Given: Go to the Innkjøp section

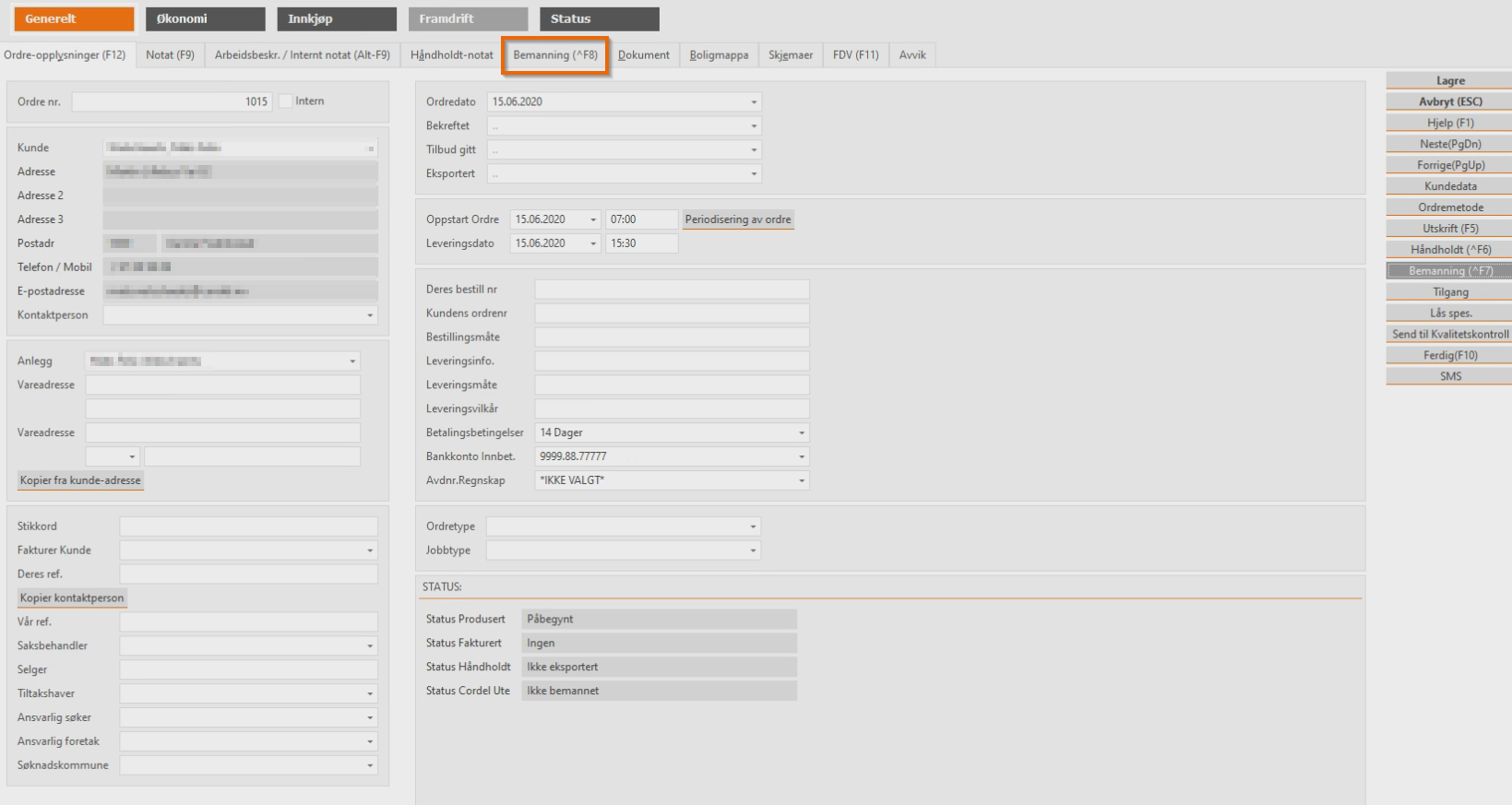Looking at the screenshot, I should click(x=336, y=18).
